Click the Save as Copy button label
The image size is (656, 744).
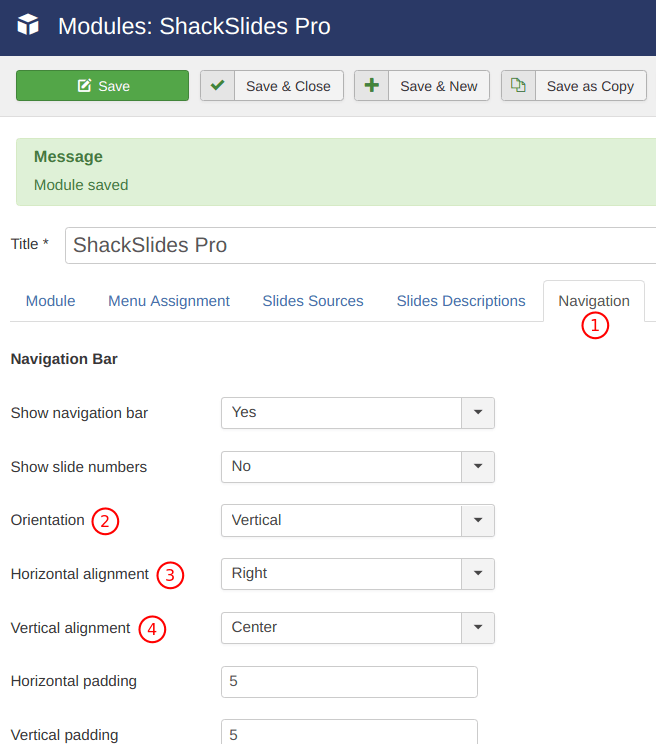click(x=591, y=86)
